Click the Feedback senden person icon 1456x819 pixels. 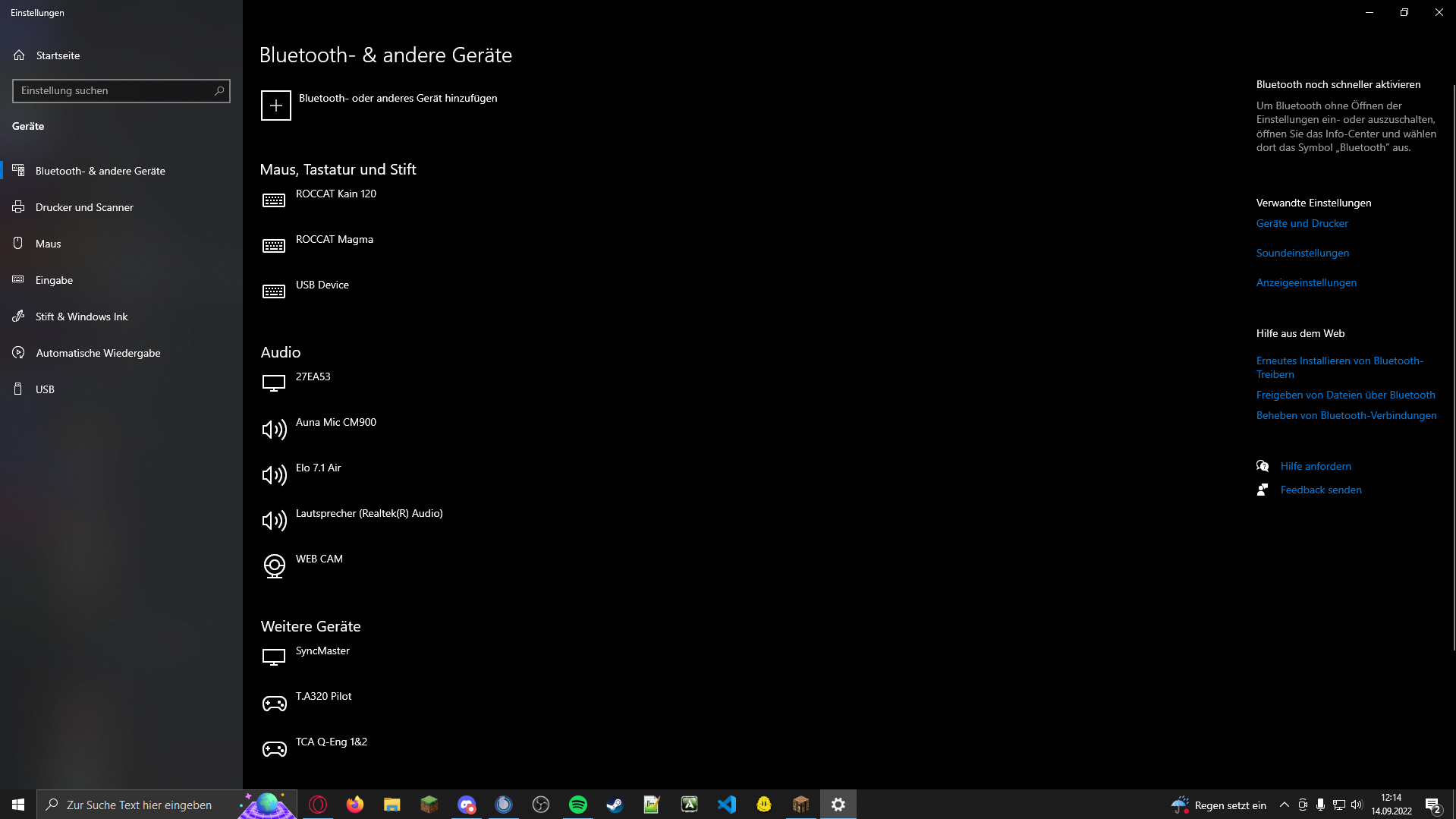coord(1263,490)
